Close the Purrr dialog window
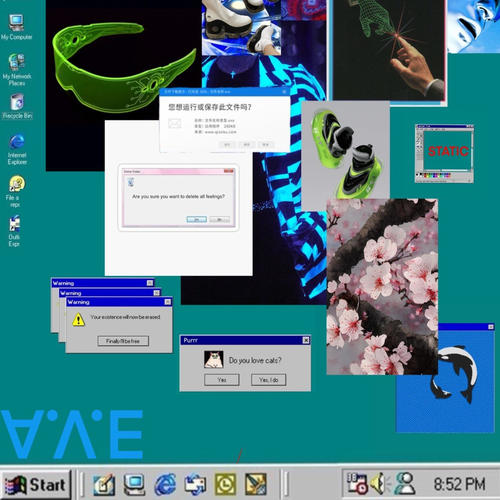Image resolution: width=500 pixels, height=500 pixels. (306, 340)
